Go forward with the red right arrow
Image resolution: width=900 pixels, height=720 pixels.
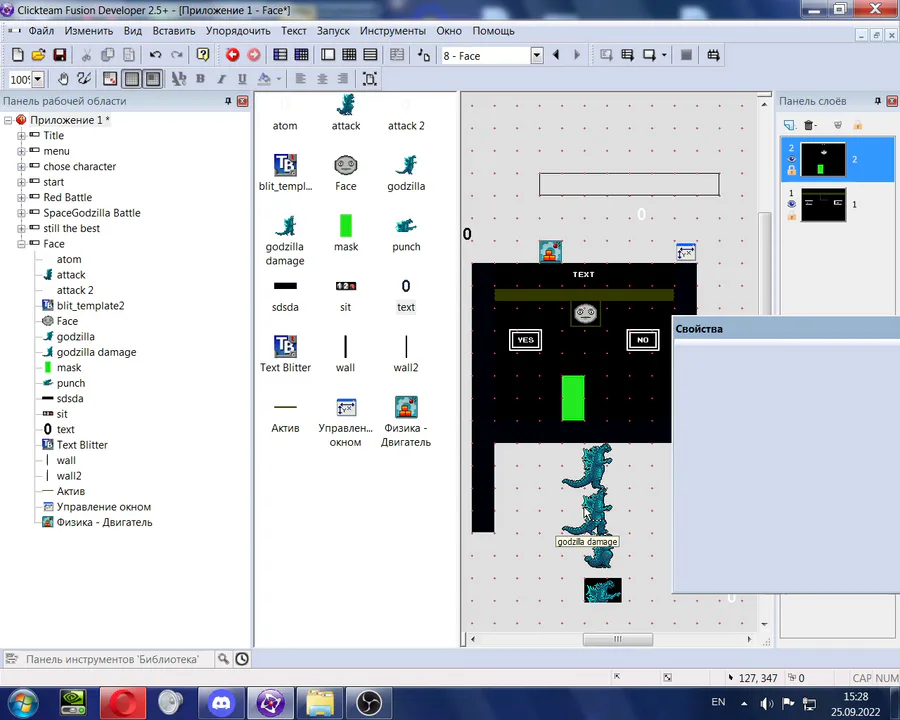click(x=254, y=55)
